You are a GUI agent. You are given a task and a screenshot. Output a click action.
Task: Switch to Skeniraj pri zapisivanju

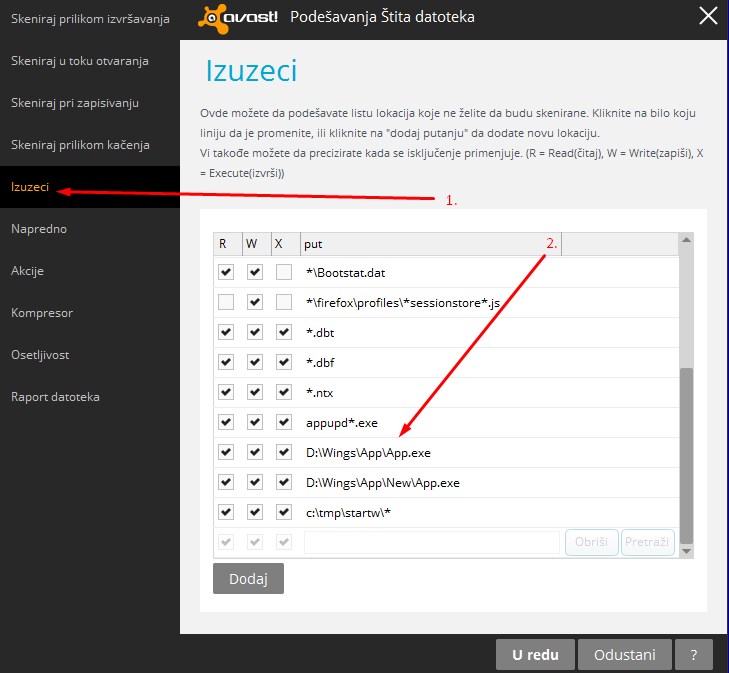pyautogui.click(x=75, y=103)
